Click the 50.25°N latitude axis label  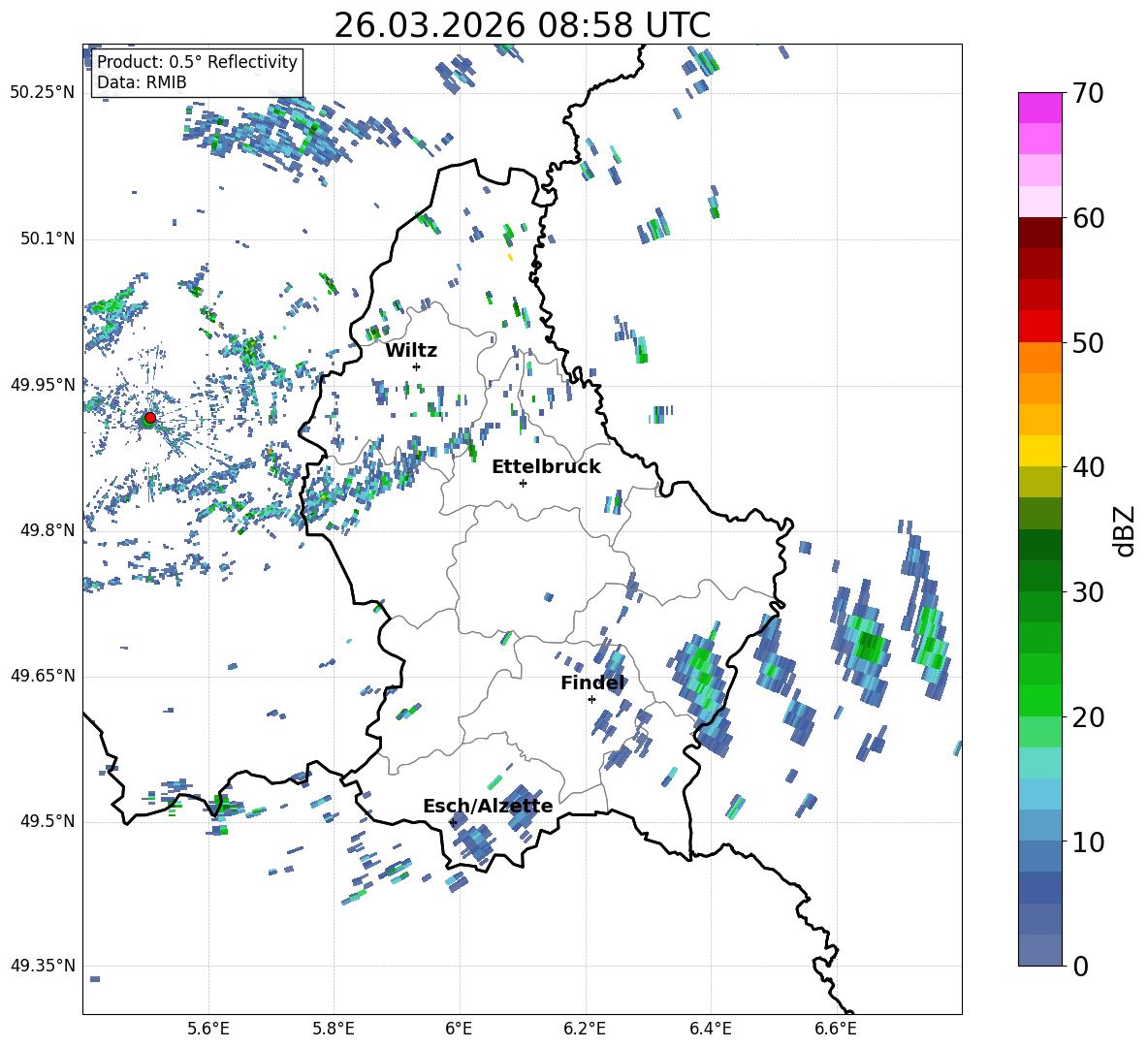pos(42,93)
